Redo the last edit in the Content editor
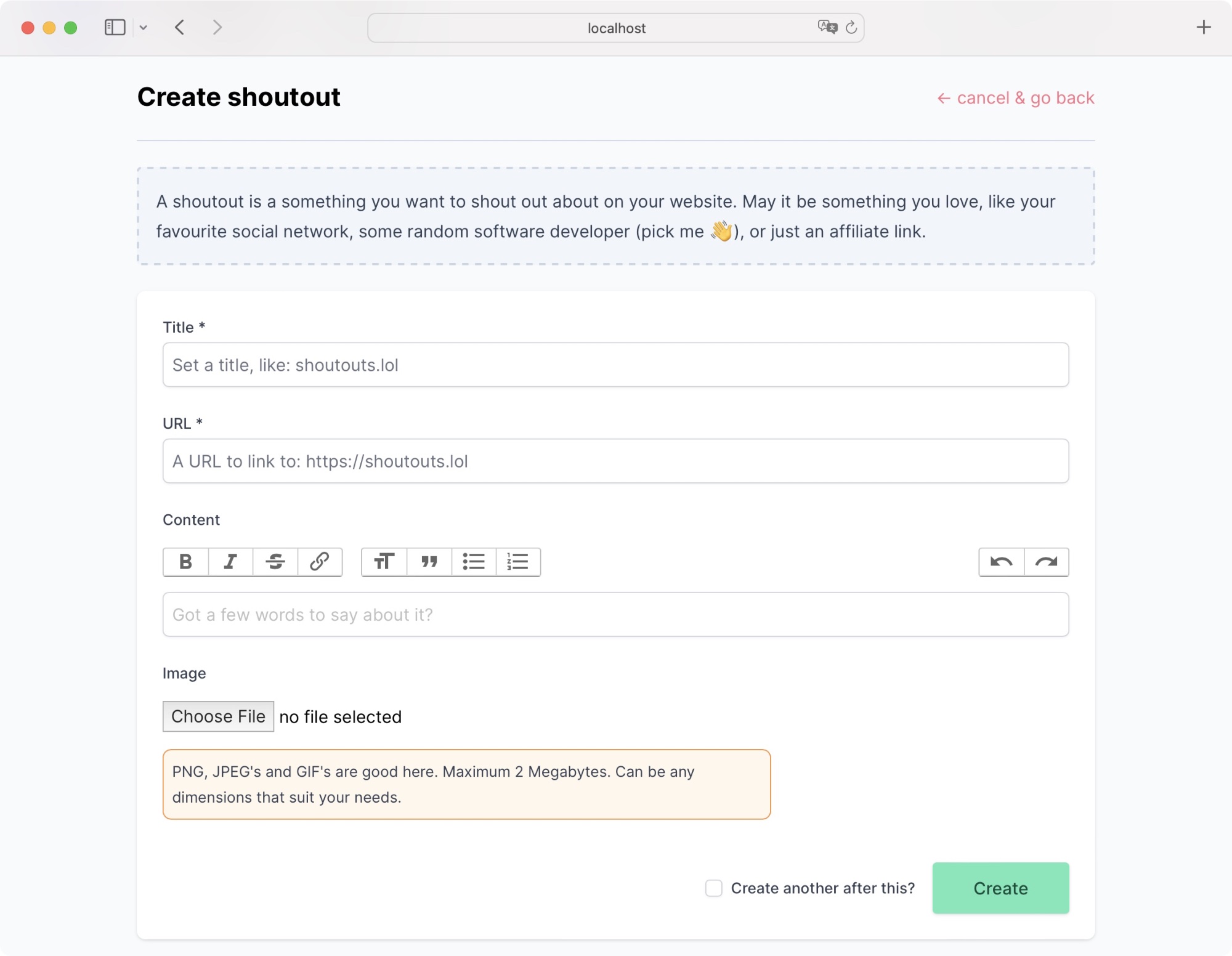Image resolution: width=1232 pixels, height=956 pixels. 1047,562
